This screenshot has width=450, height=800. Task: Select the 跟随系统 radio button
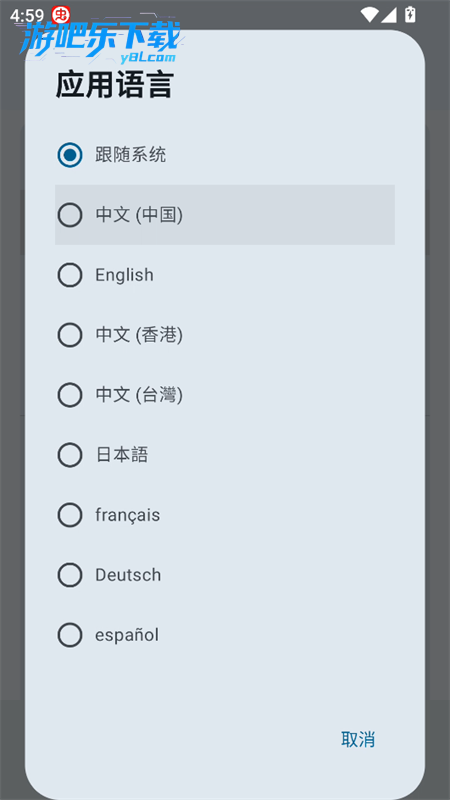[x=69, y=155]
